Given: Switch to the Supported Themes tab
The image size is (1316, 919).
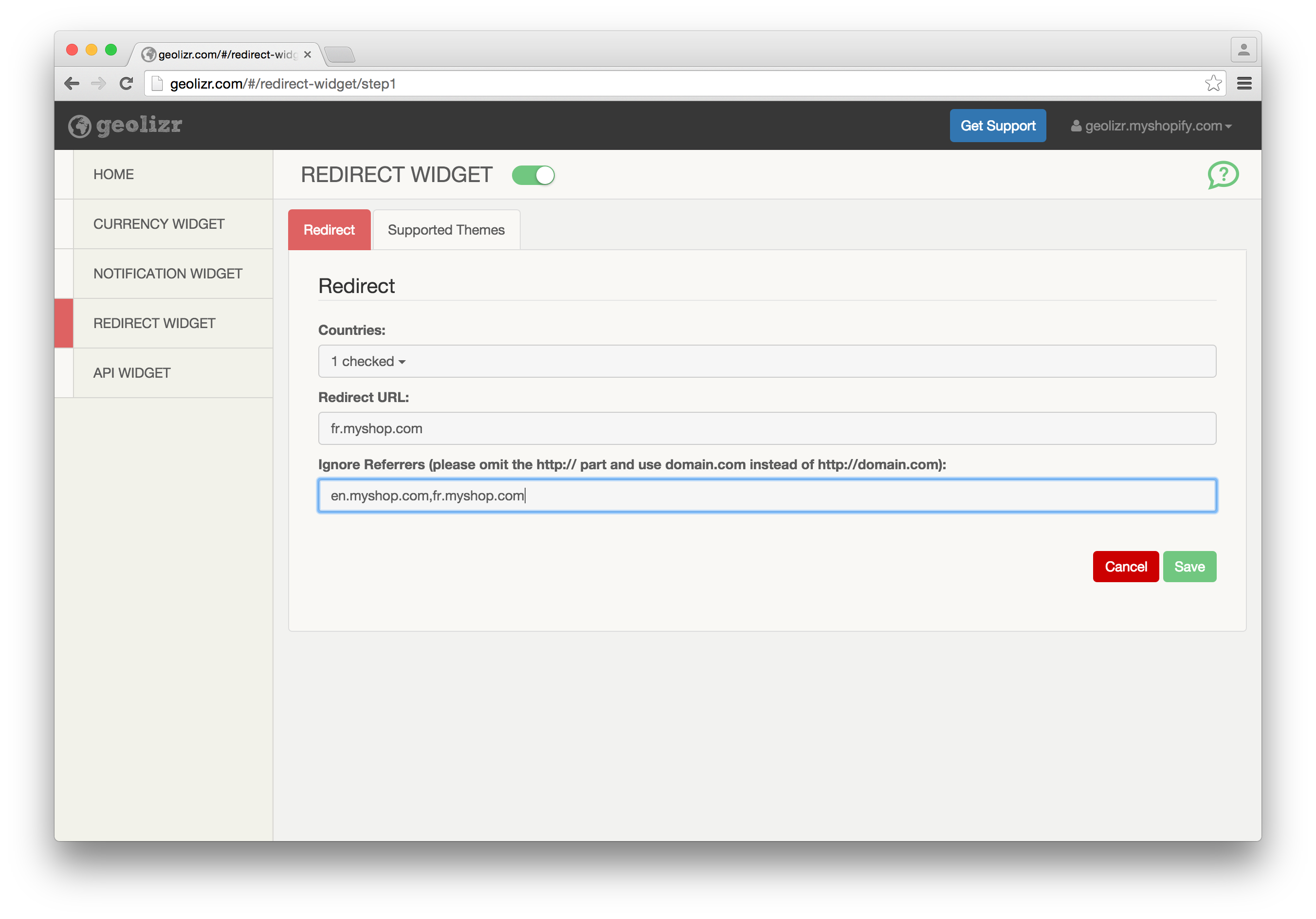Looking at the screenshot, I should point(446,230).
